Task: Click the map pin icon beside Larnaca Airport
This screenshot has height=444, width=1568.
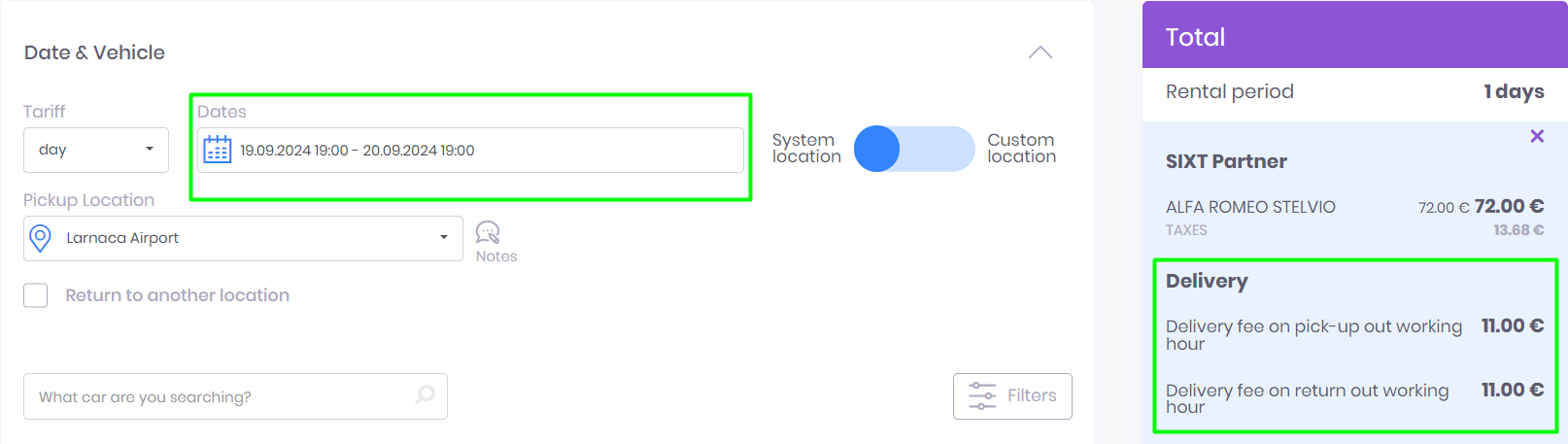Action: click(41, 238)
